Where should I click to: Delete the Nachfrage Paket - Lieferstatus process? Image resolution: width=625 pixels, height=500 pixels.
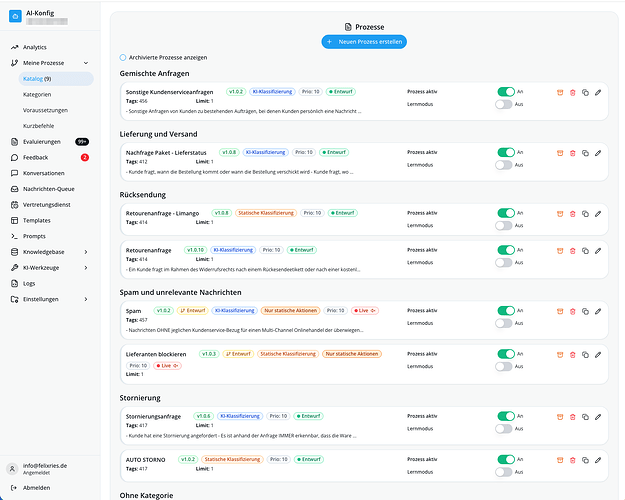click(573, 153)
